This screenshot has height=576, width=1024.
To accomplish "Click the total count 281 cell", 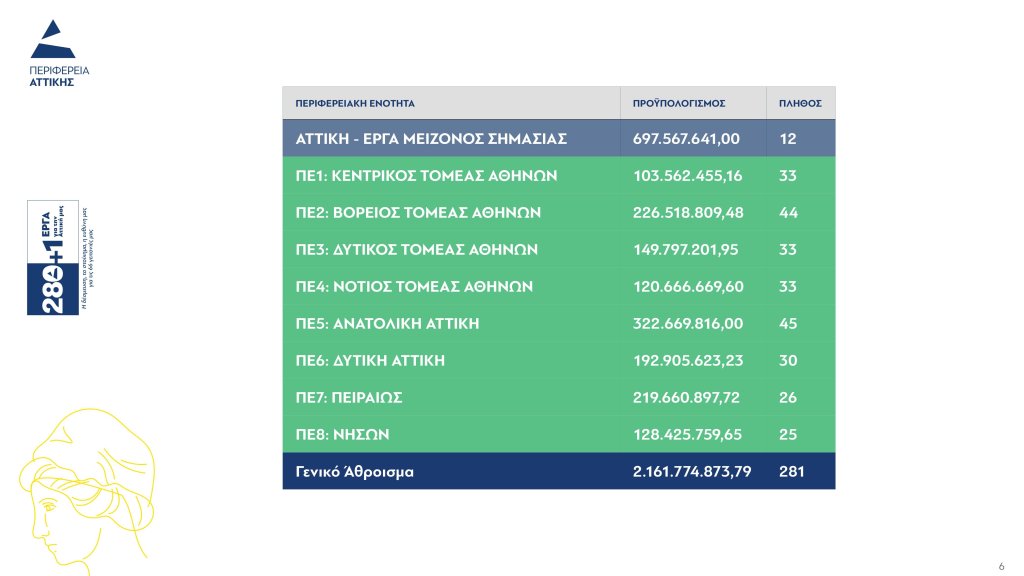I will [x=791, y=471].
